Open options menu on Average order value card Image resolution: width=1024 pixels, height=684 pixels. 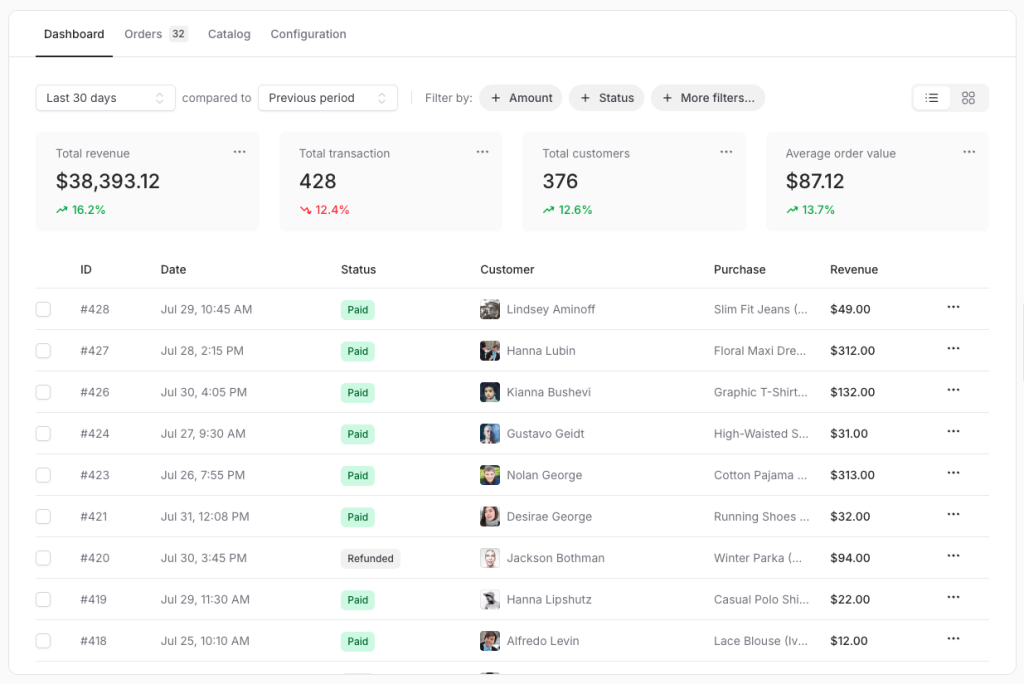click(968, 151)
